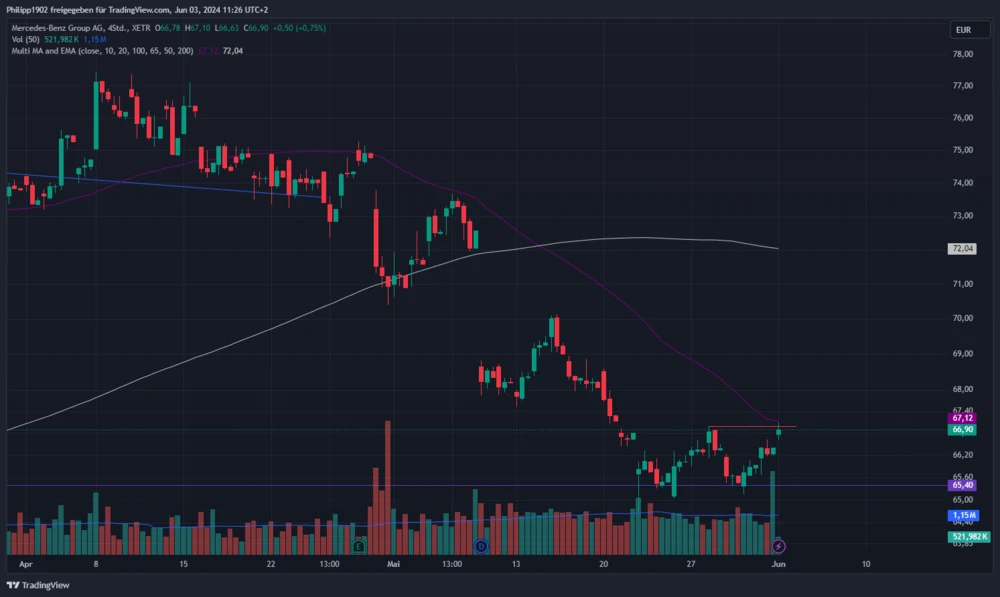Click the purple lightning bolt event marker
This screenshot has height=597, width=1000.
(x=779, y=546)
